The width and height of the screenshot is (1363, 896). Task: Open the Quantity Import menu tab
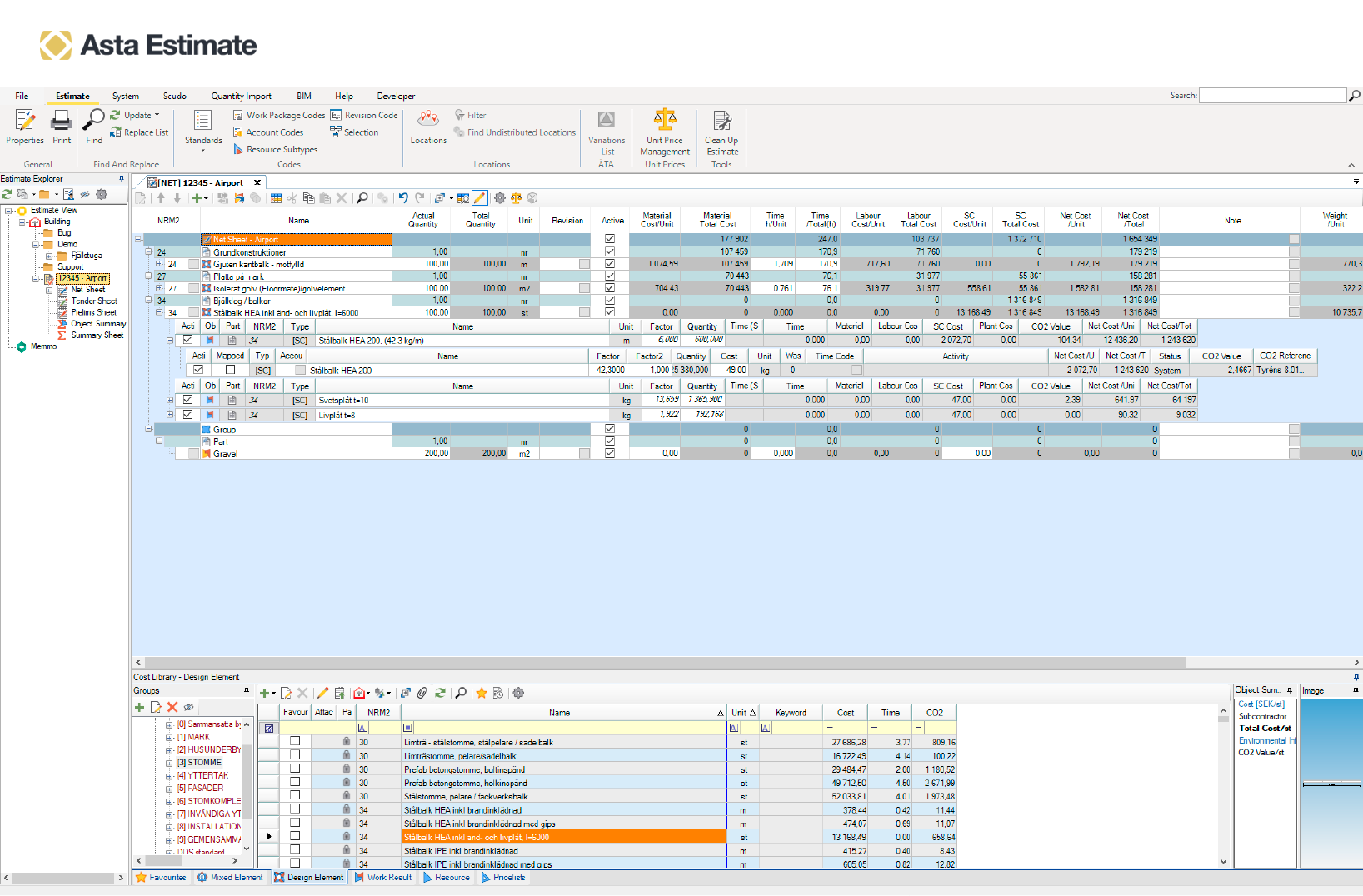click(x=241, y=97)
